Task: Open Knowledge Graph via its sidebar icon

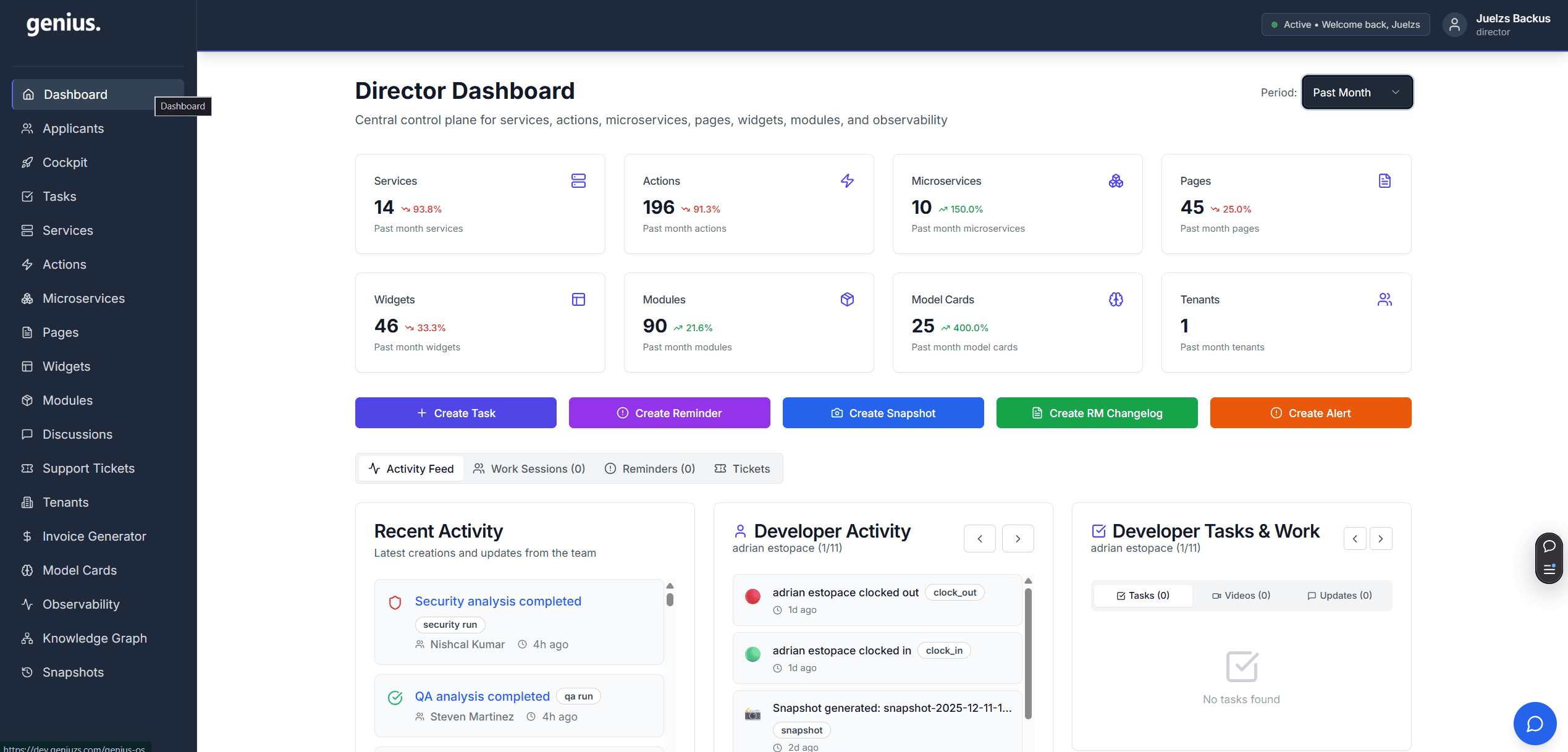Action: click(27, 638)
